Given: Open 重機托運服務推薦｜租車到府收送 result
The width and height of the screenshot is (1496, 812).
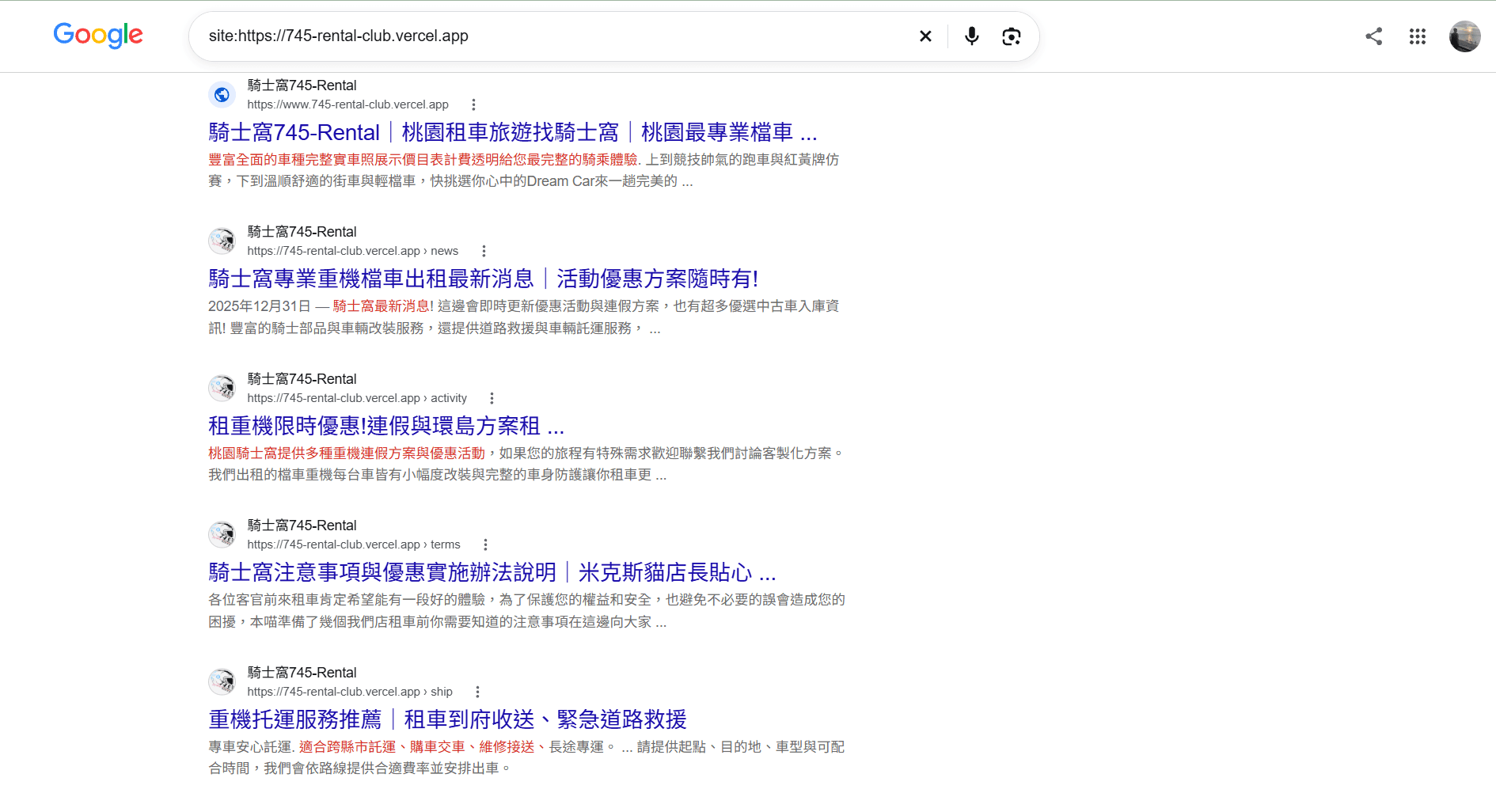Looking at the screenshot, I should (x=447, y=719).
